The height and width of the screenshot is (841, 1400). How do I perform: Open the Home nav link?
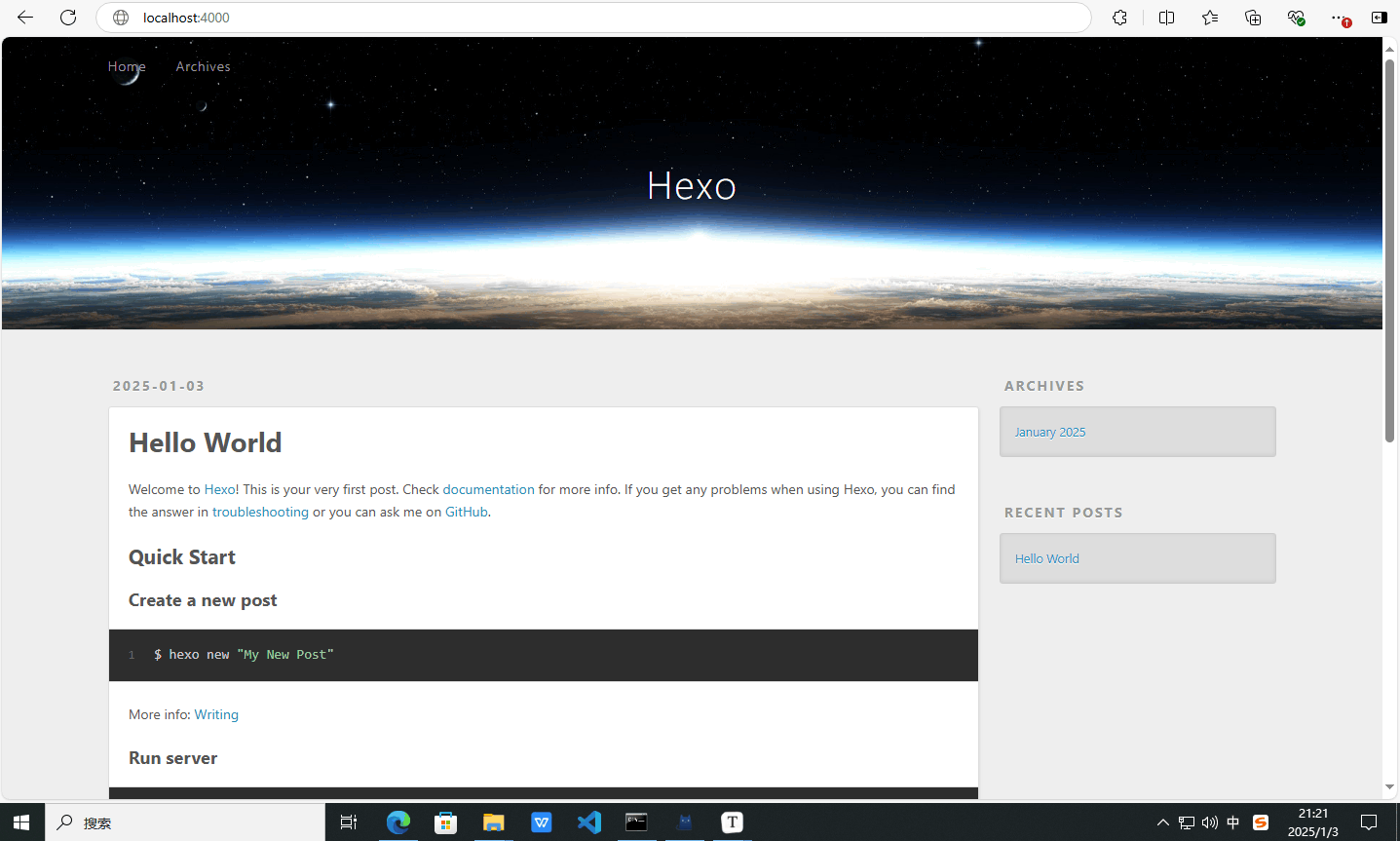point(127,66)
